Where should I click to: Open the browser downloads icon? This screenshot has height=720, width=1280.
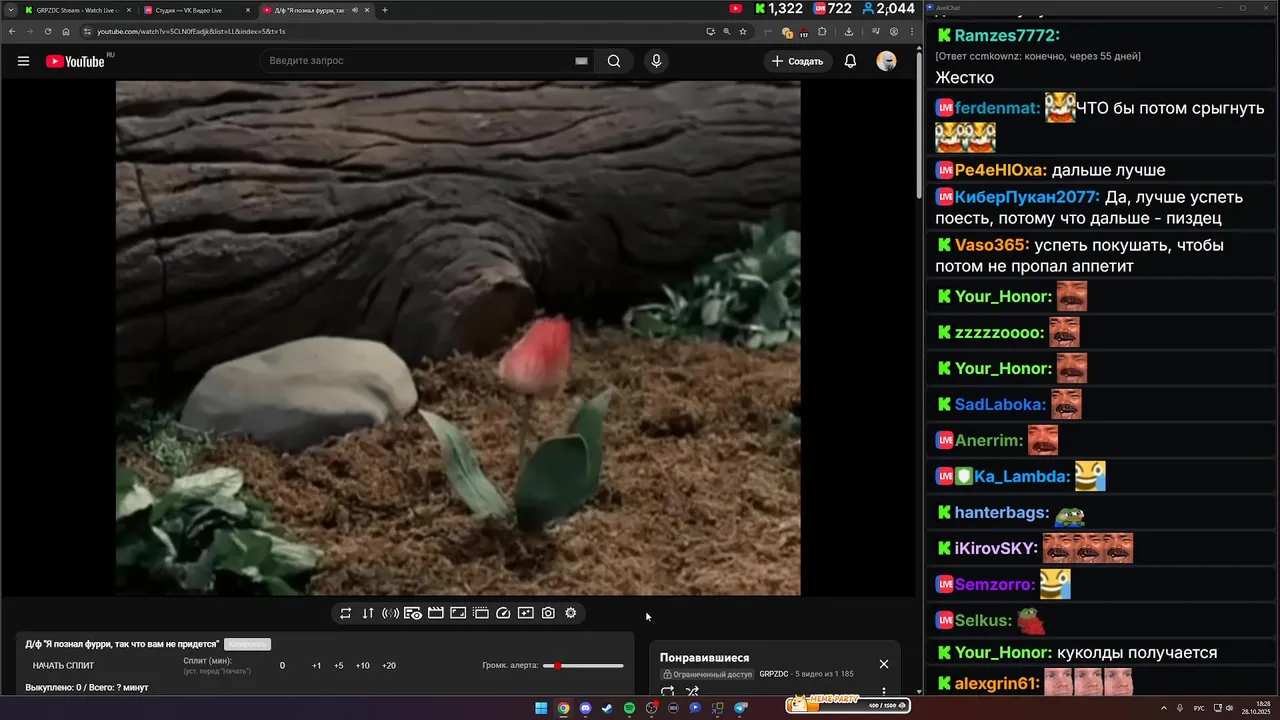click(x=849, y=31)
